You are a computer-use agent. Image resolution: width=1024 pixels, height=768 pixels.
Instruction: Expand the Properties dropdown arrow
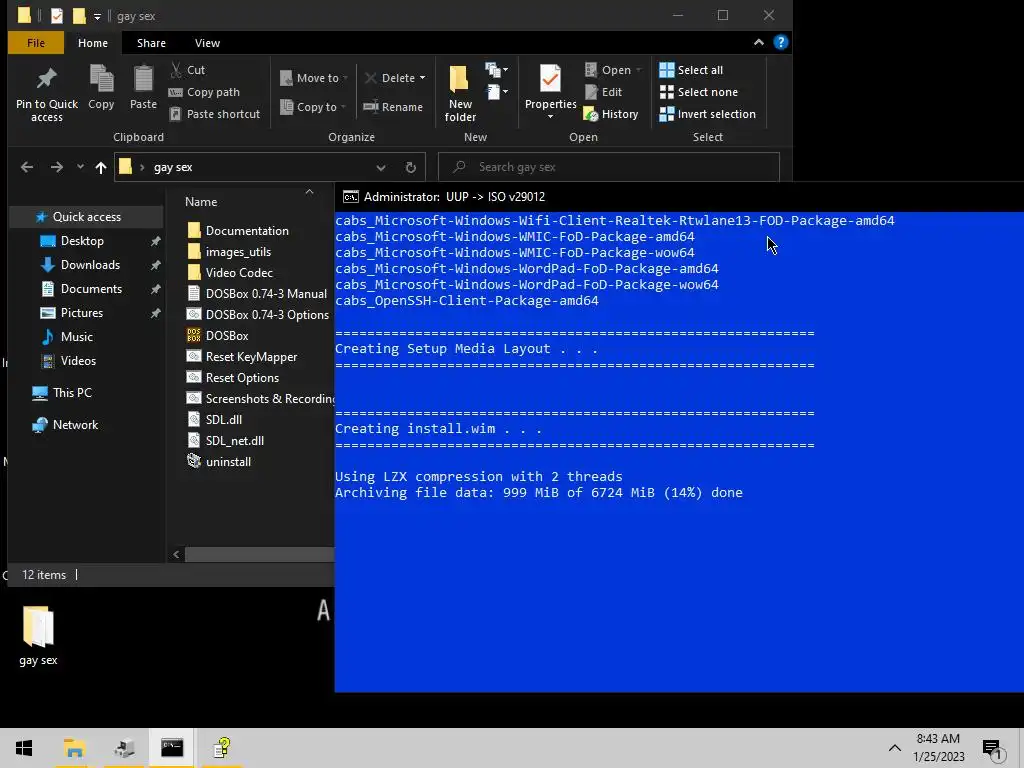point(550,117)
